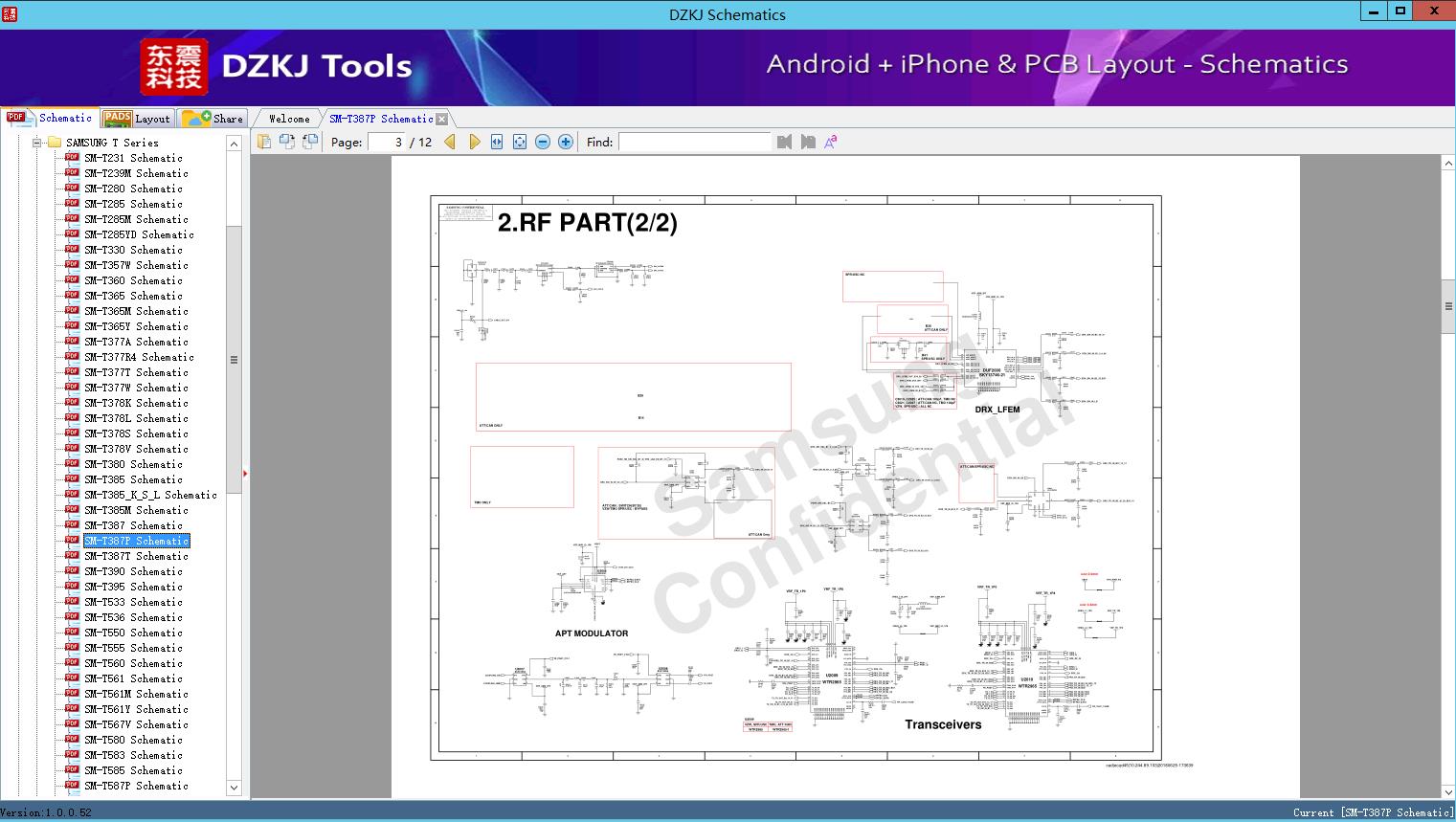Open SM-T285YD Schematic in tree

139,234
